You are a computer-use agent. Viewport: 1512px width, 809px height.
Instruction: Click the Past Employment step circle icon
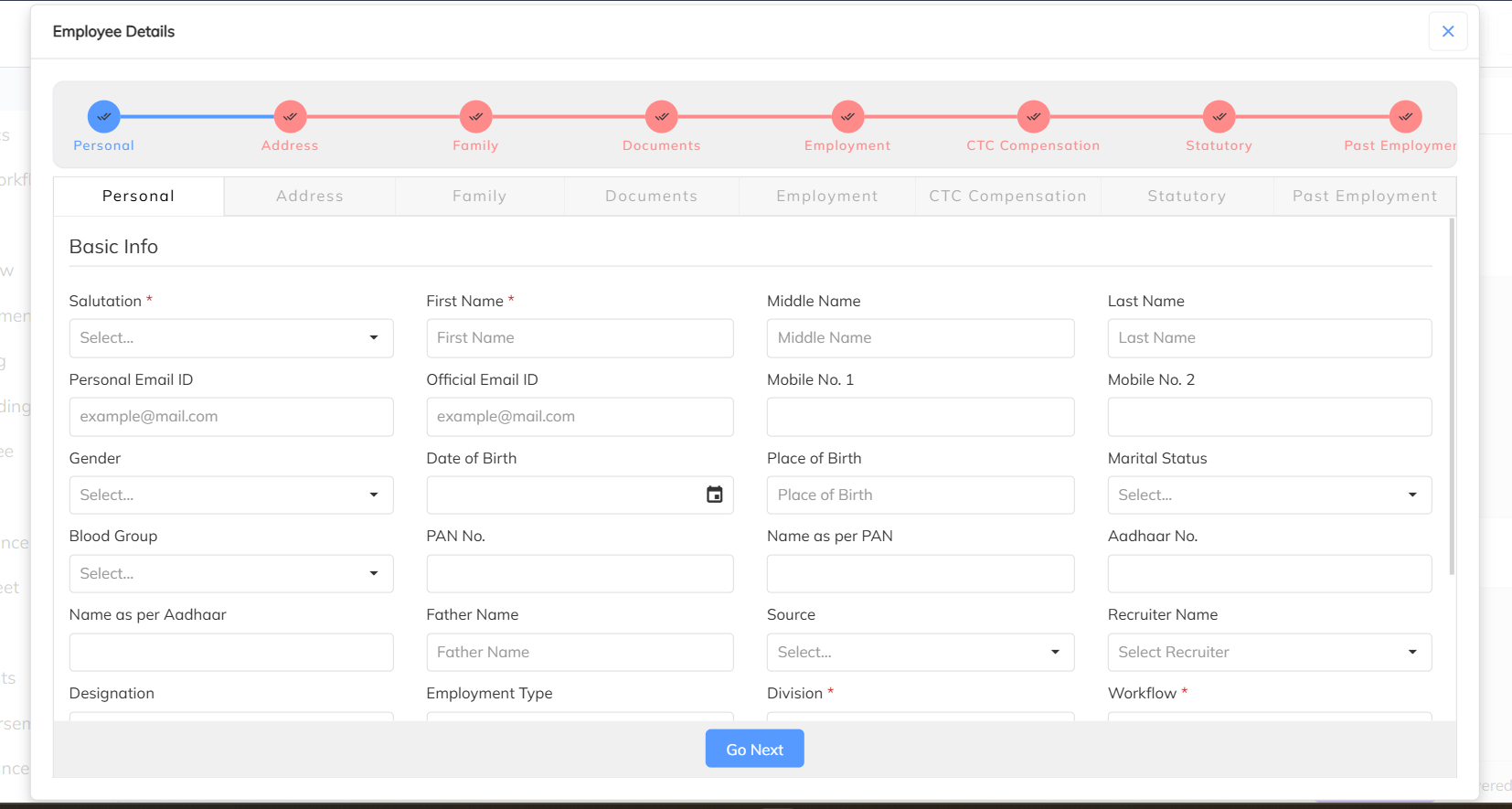[1406, 117]
